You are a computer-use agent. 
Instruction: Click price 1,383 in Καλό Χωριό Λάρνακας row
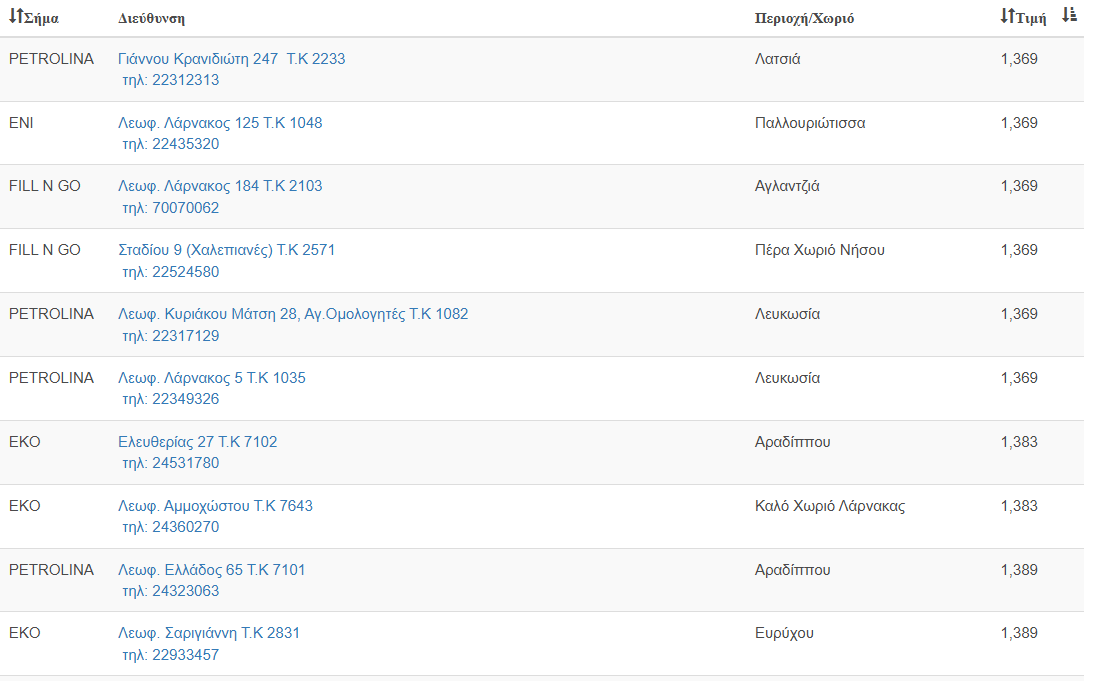[x=1019, y=506]
